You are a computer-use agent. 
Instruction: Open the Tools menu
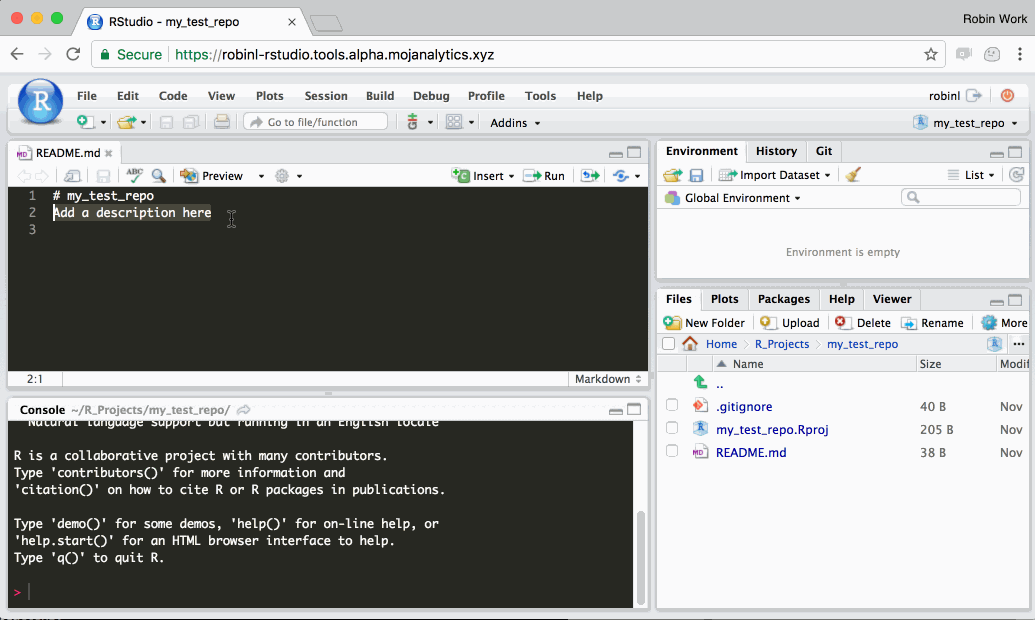pyautogui.click(x=541, y=96)
